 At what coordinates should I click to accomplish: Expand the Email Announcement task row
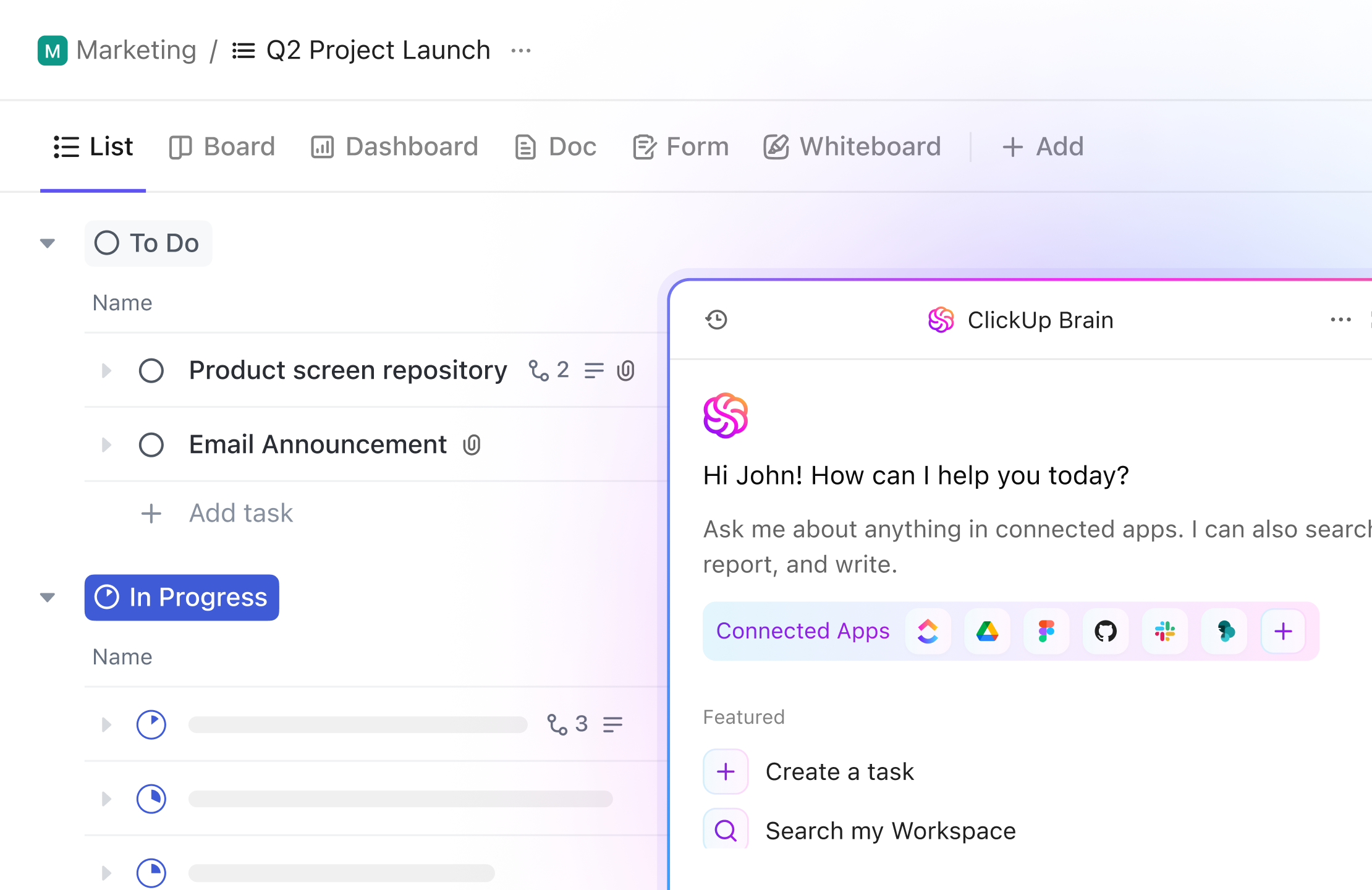[106, 445]
